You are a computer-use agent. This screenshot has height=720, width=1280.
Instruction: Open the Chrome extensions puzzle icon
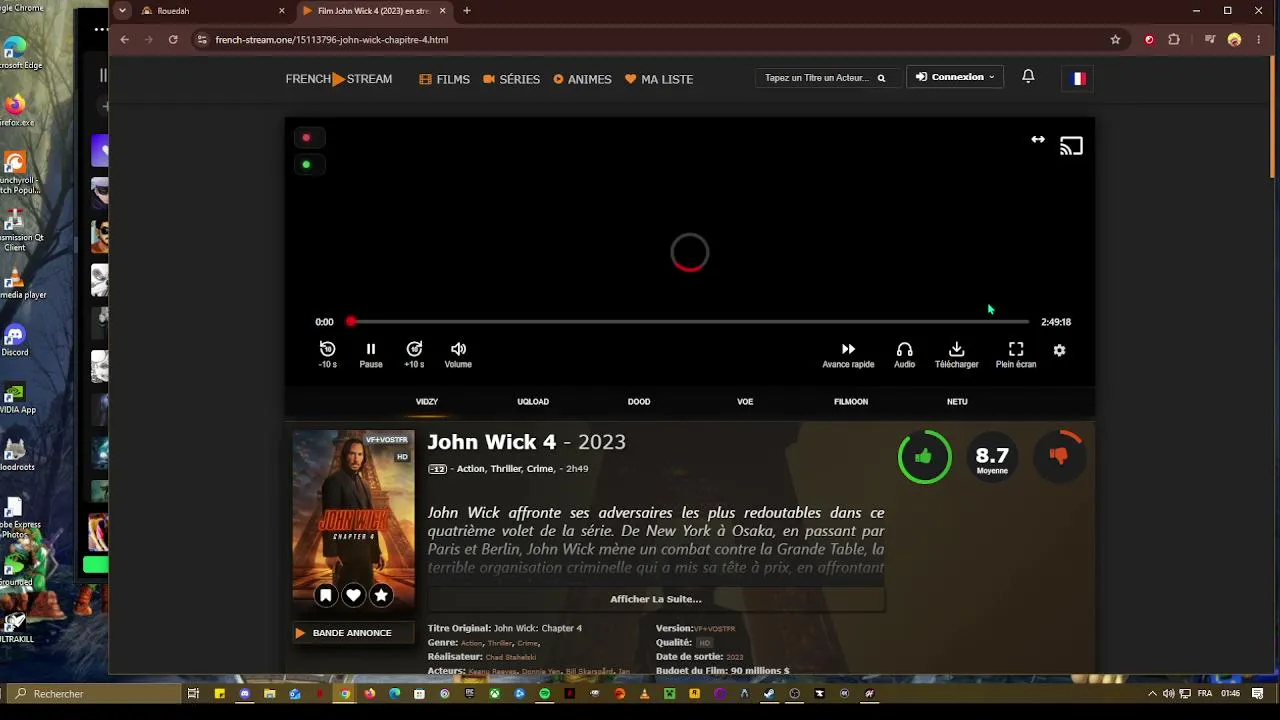click(x=1174, y=40)
